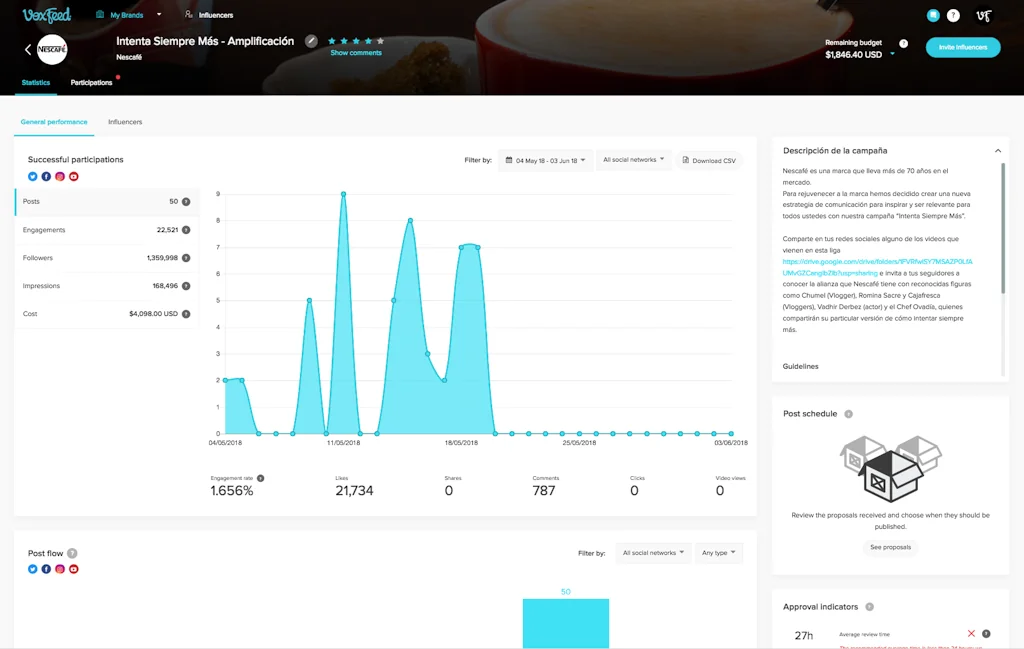Collapse the Descripción de la campaña panel

[x=998, y=150]
